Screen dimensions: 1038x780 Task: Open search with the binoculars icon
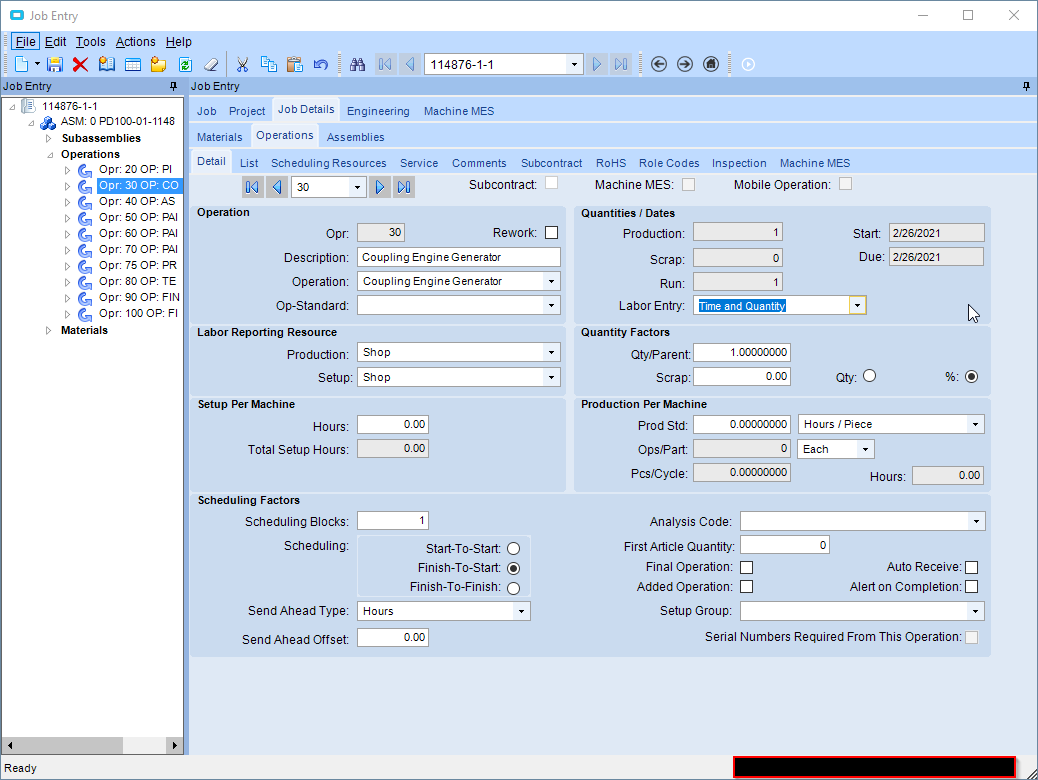pyautogui.click(x=357, y=64)
